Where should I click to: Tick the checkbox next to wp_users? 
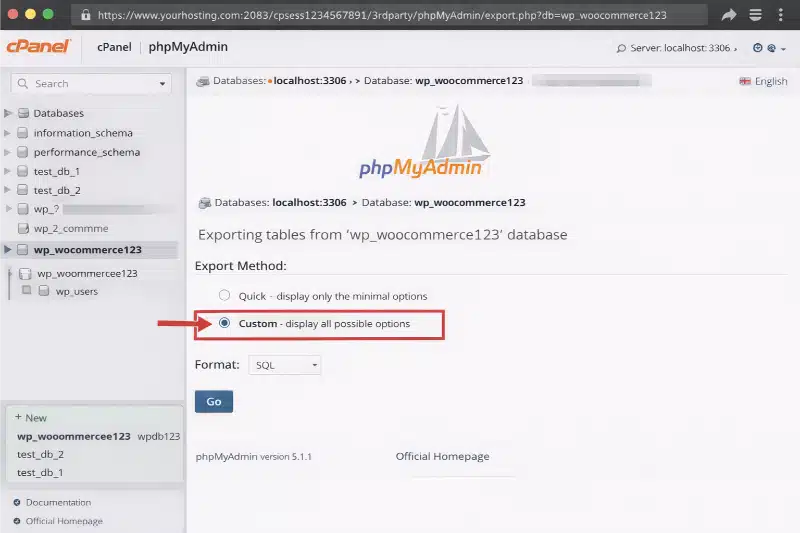(x=27, y=290)
